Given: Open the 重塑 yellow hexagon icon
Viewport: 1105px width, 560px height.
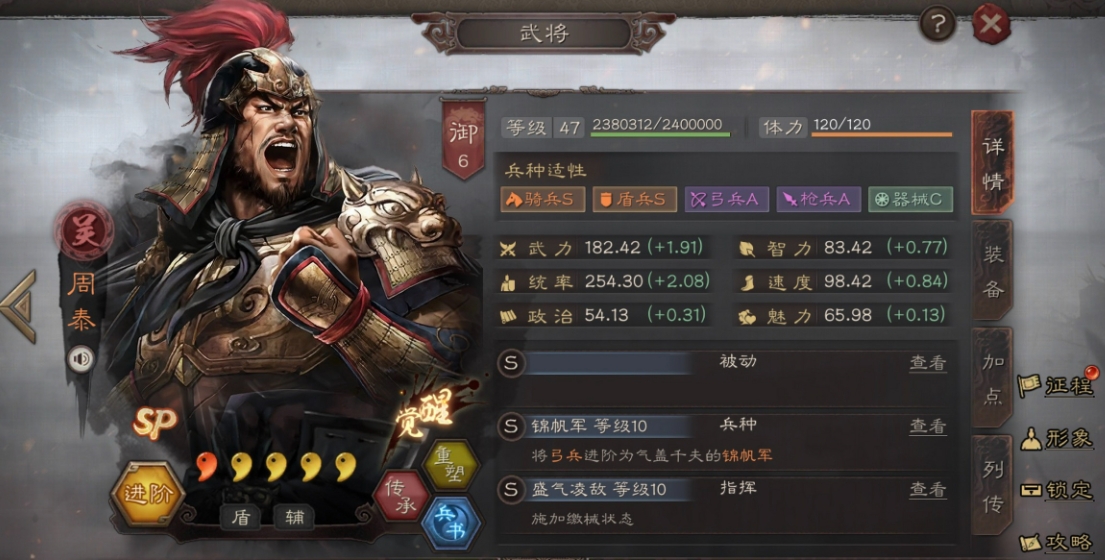Looking at the screenshot, I should (x=450, y=465).
